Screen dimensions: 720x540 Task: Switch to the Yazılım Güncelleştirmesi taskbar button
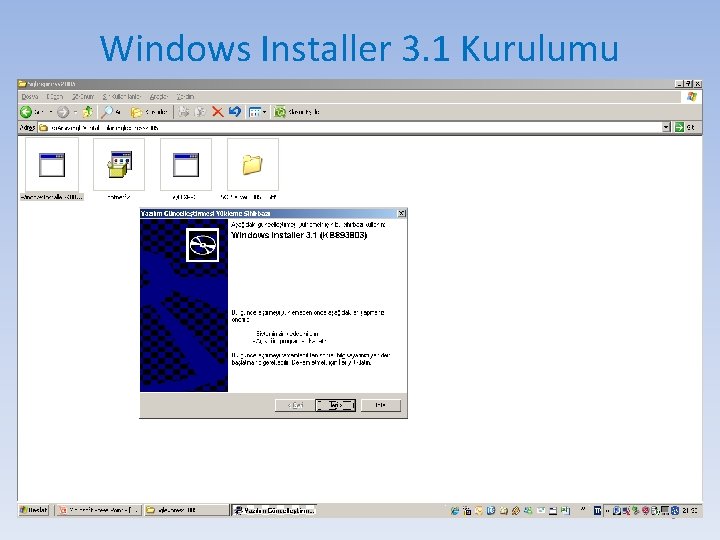[274, 510]
